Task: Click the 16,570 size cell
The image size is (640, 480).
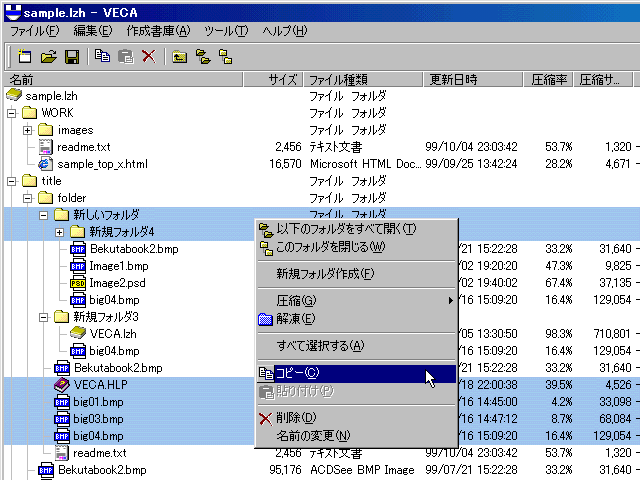Action: pos(285,164)
